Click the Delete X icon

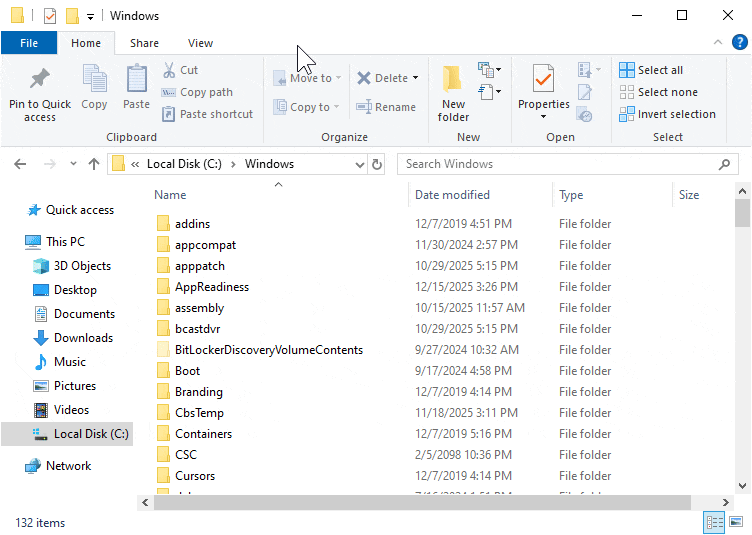(x=364, y=78)
